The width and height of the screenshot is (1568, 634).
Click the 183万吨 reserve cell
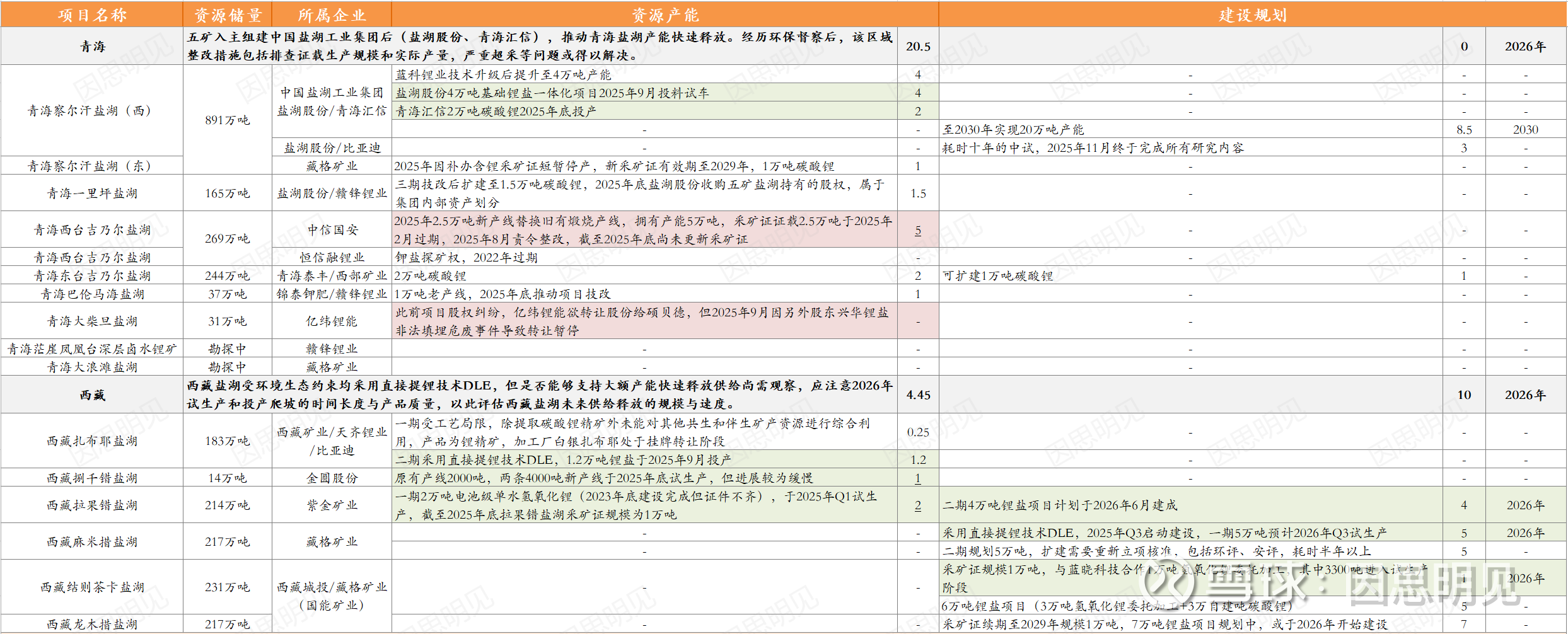point(228,441)
